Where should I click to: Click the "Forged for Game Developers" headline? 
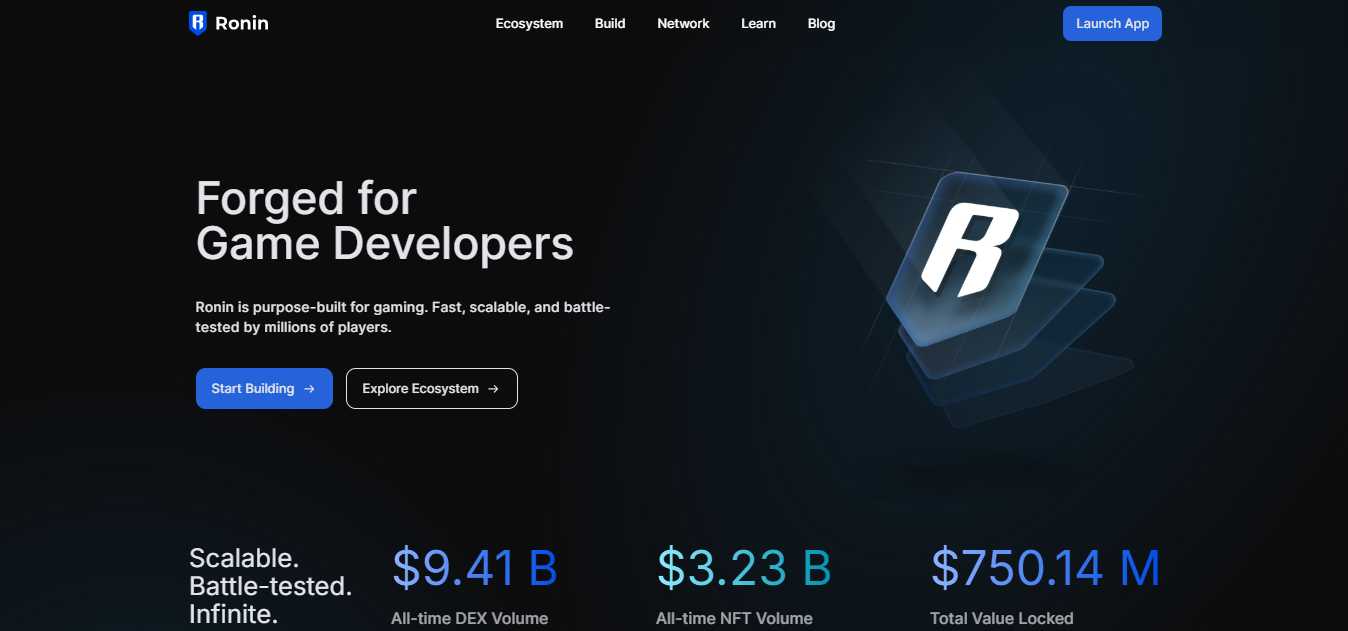pyautogui.click(x=385, y=220)
